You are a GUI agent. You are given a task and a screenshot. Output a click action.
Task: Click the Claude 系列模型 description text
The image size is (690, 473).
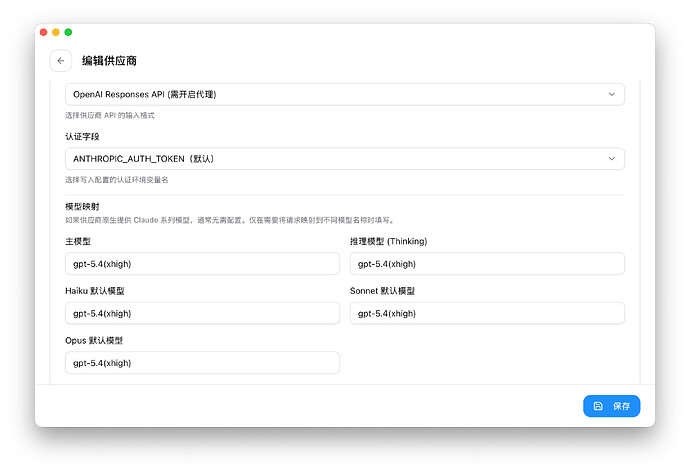[230, 220]
